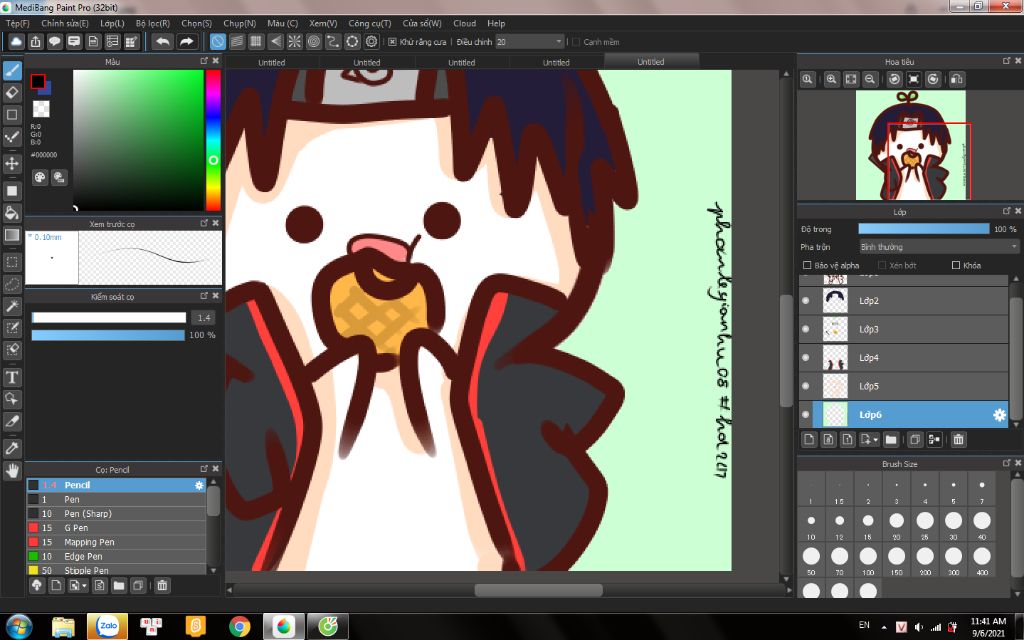Hide the Lớp6 layer
The width and height of the screenshot is (1024, 640).
click(805, 415)
